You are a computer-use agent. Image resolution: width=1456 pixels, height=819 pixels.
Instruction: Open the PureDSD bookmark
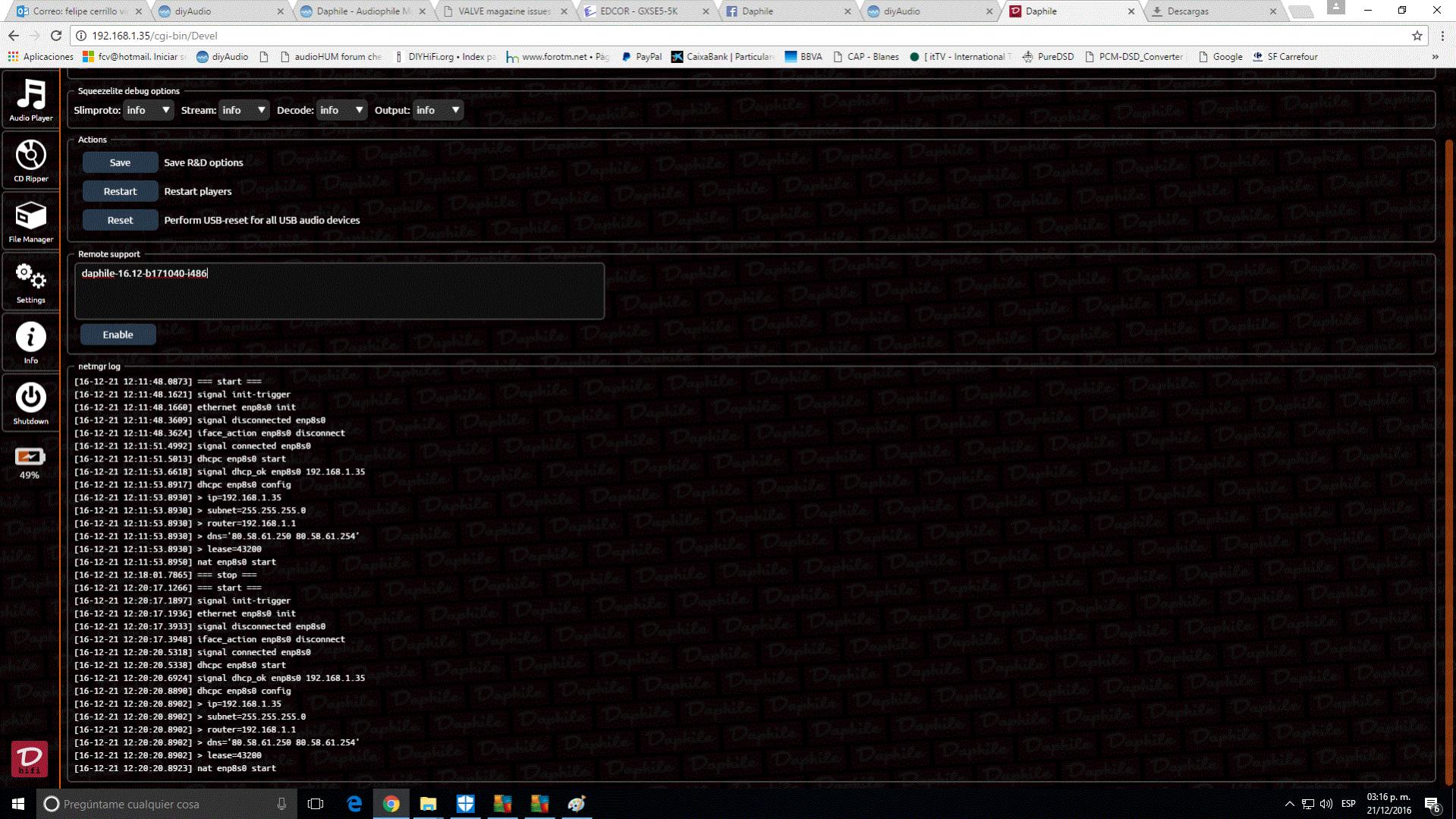pos(1048,57)
